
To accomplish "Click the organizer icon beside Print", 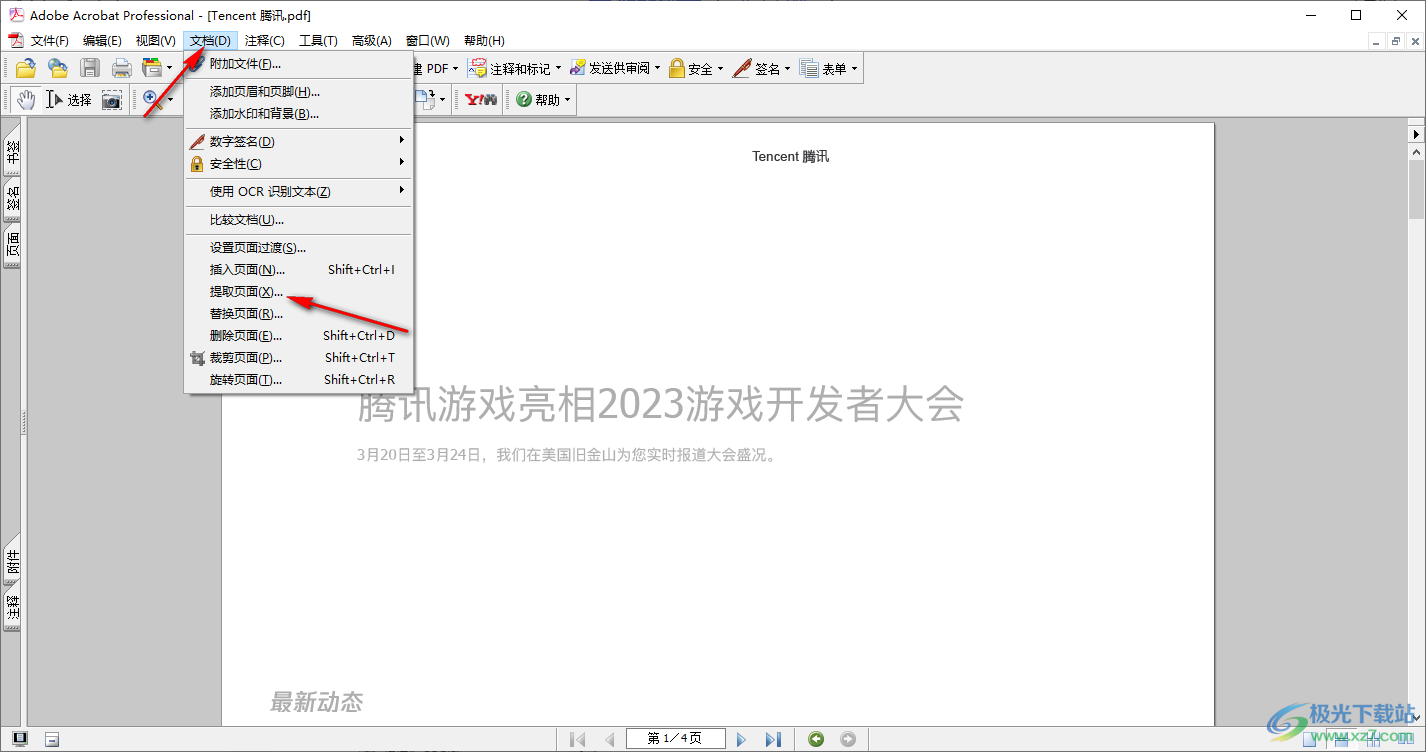I will [152, 68].
